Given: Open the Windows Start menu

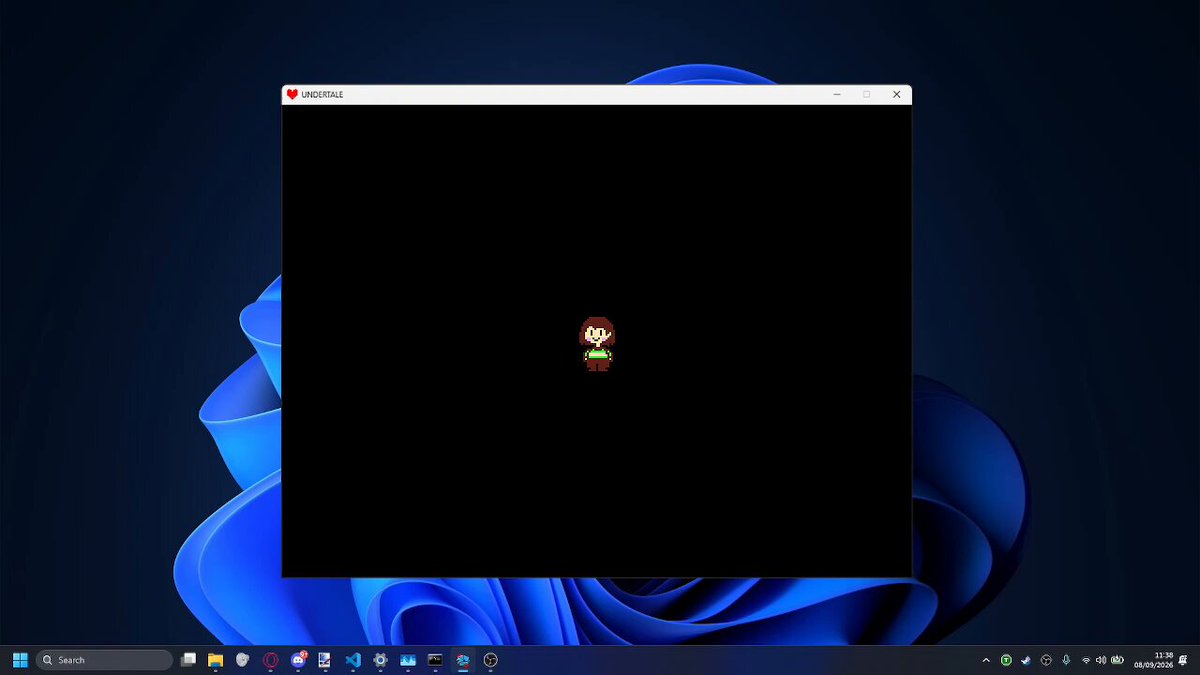Looking at the screenshot, I should point(20,660).
